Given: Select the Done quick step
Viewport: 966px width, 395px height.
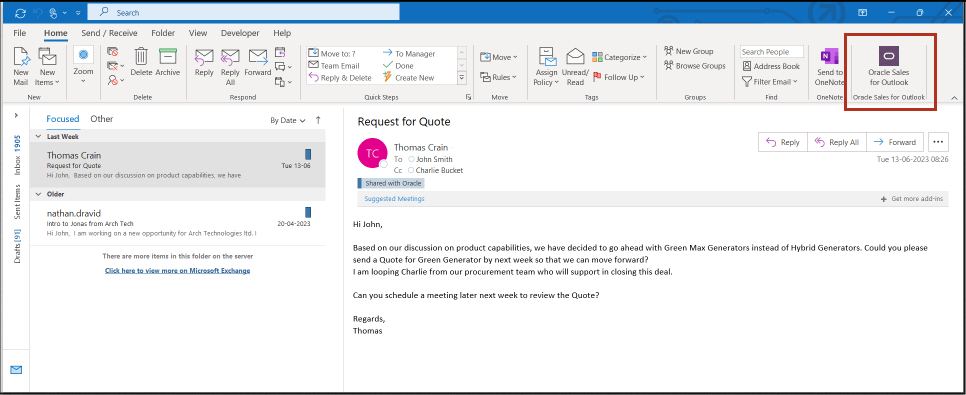Looking at the screenshot, I should (398, 65).
